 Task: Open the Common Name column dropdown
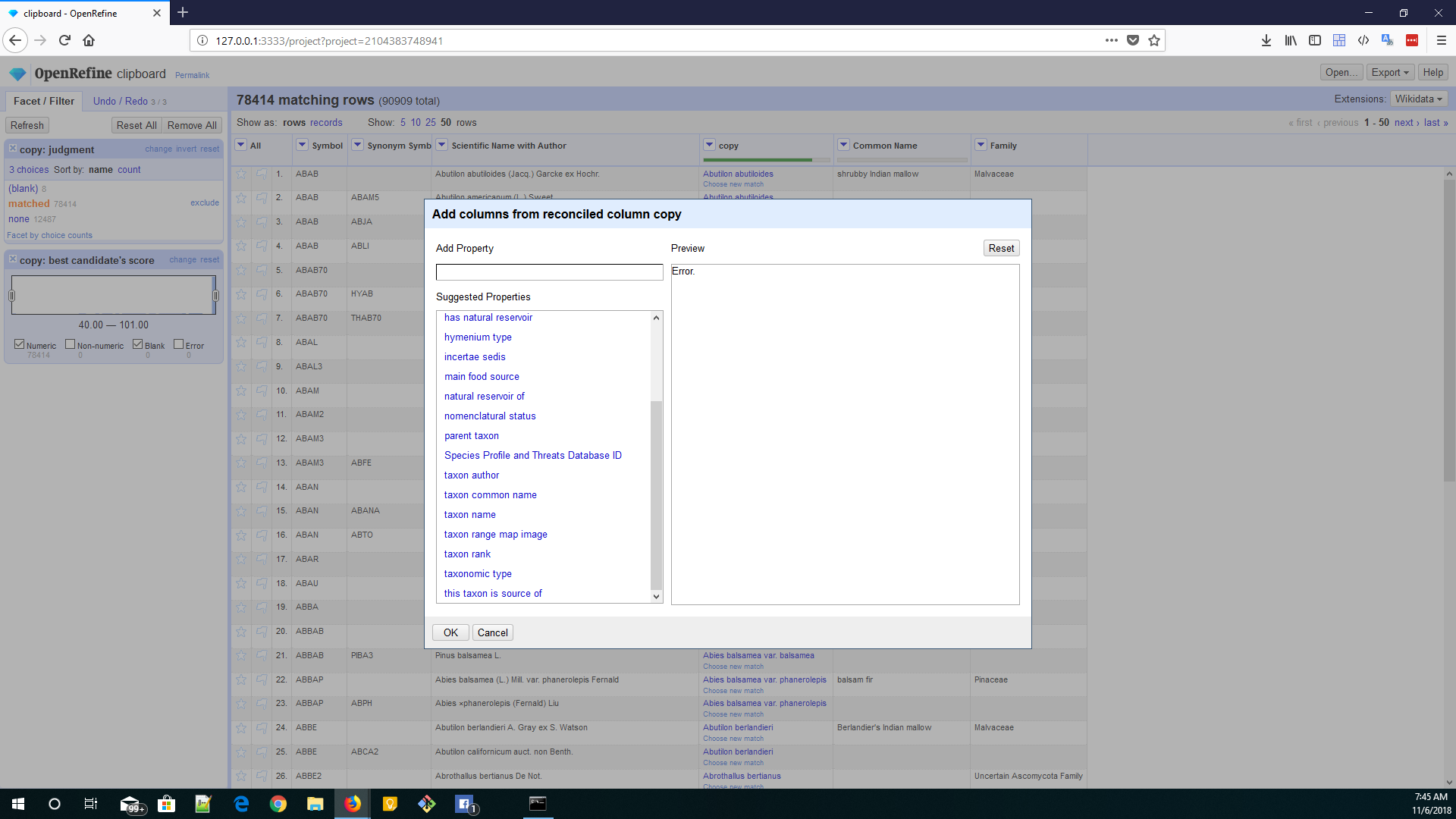(843, 145)
